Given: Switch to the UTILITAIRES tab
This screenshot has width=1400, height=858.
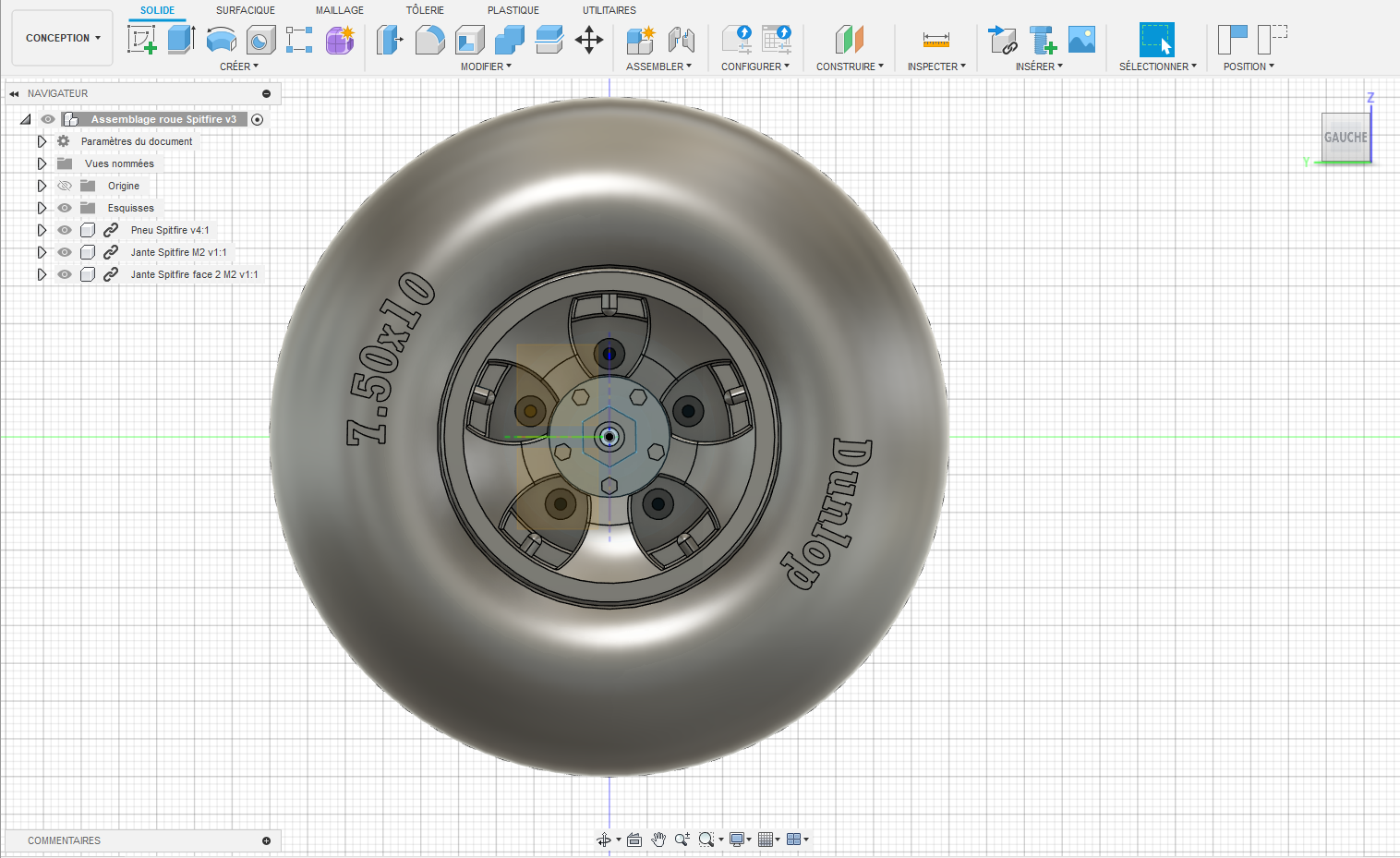Looking at the screenshot, I should (x=609, y=10).
